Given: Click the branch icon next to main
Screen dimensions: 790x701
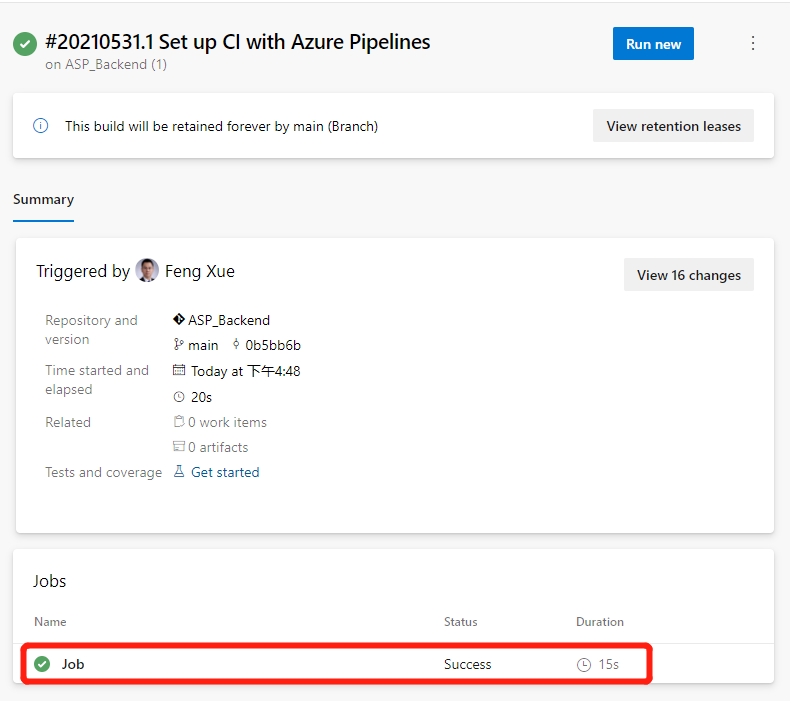Looking at the screenshot, I should coord(178,345).
